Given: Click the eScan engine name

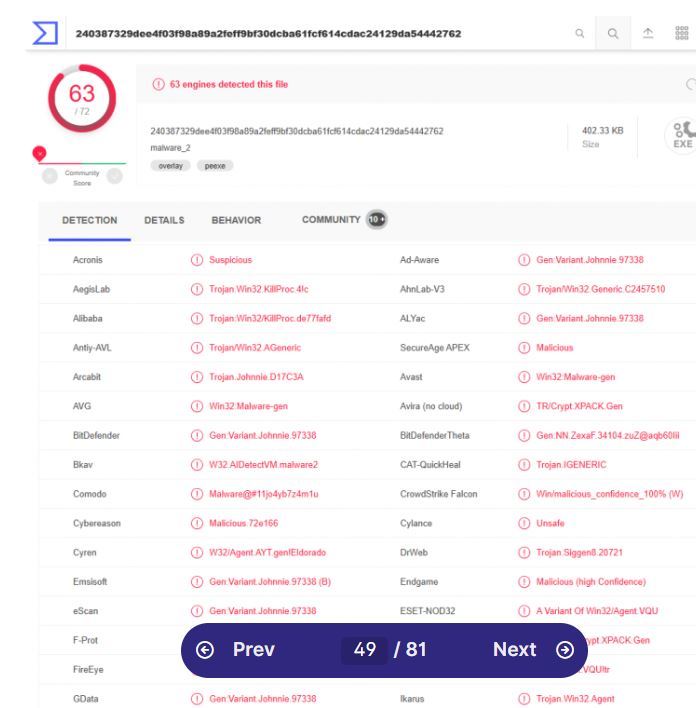Looking at the screenshot, I should (85, 611).
